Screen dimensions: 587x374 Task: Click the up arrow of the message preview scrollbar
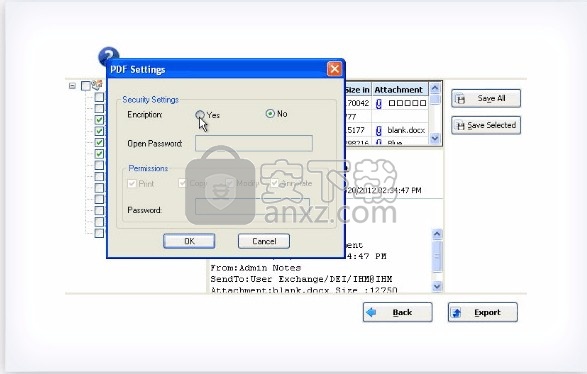click(437, 234)
